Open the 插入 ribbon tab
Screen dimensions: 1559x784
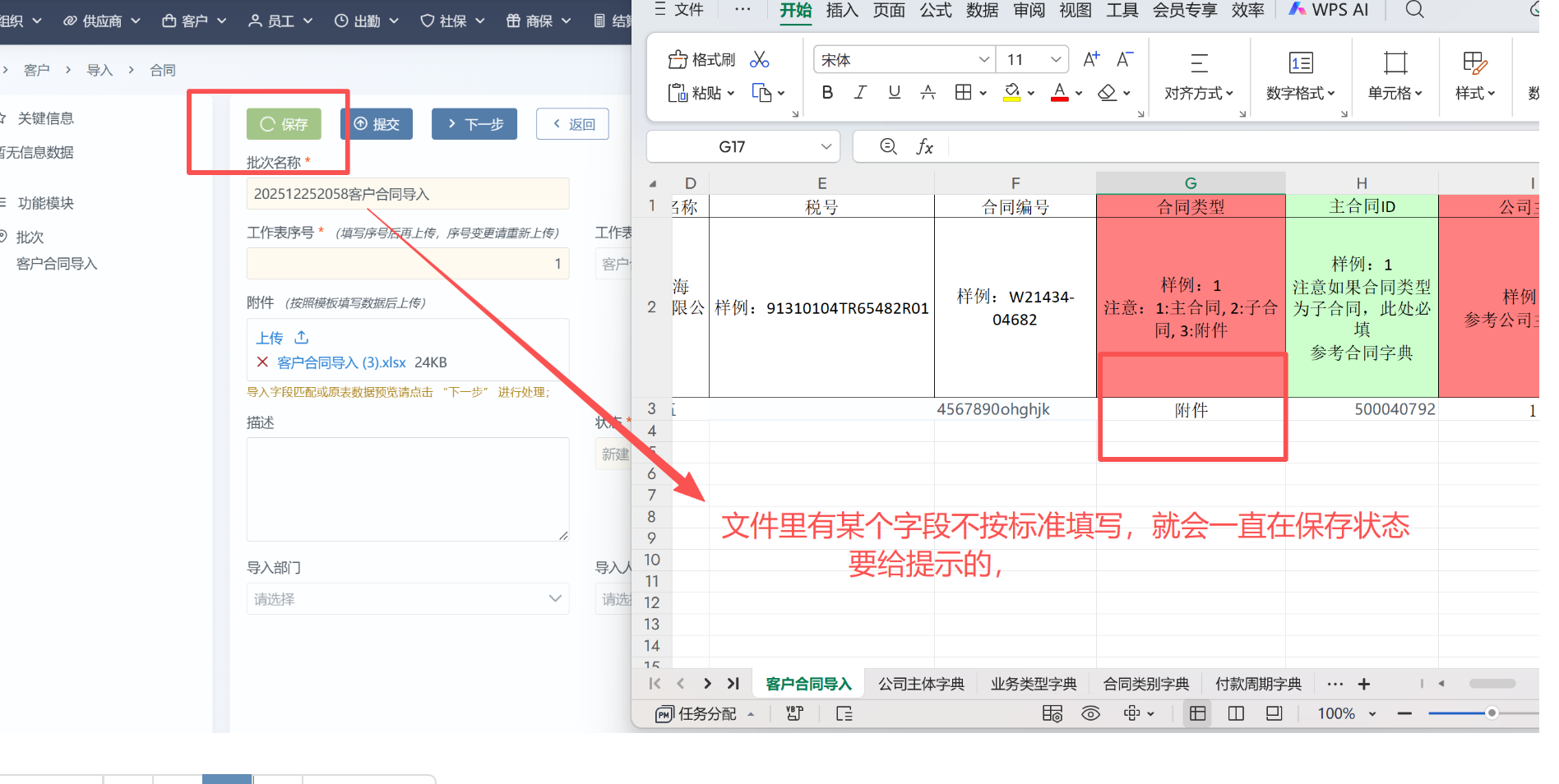[x=841, y=11]
